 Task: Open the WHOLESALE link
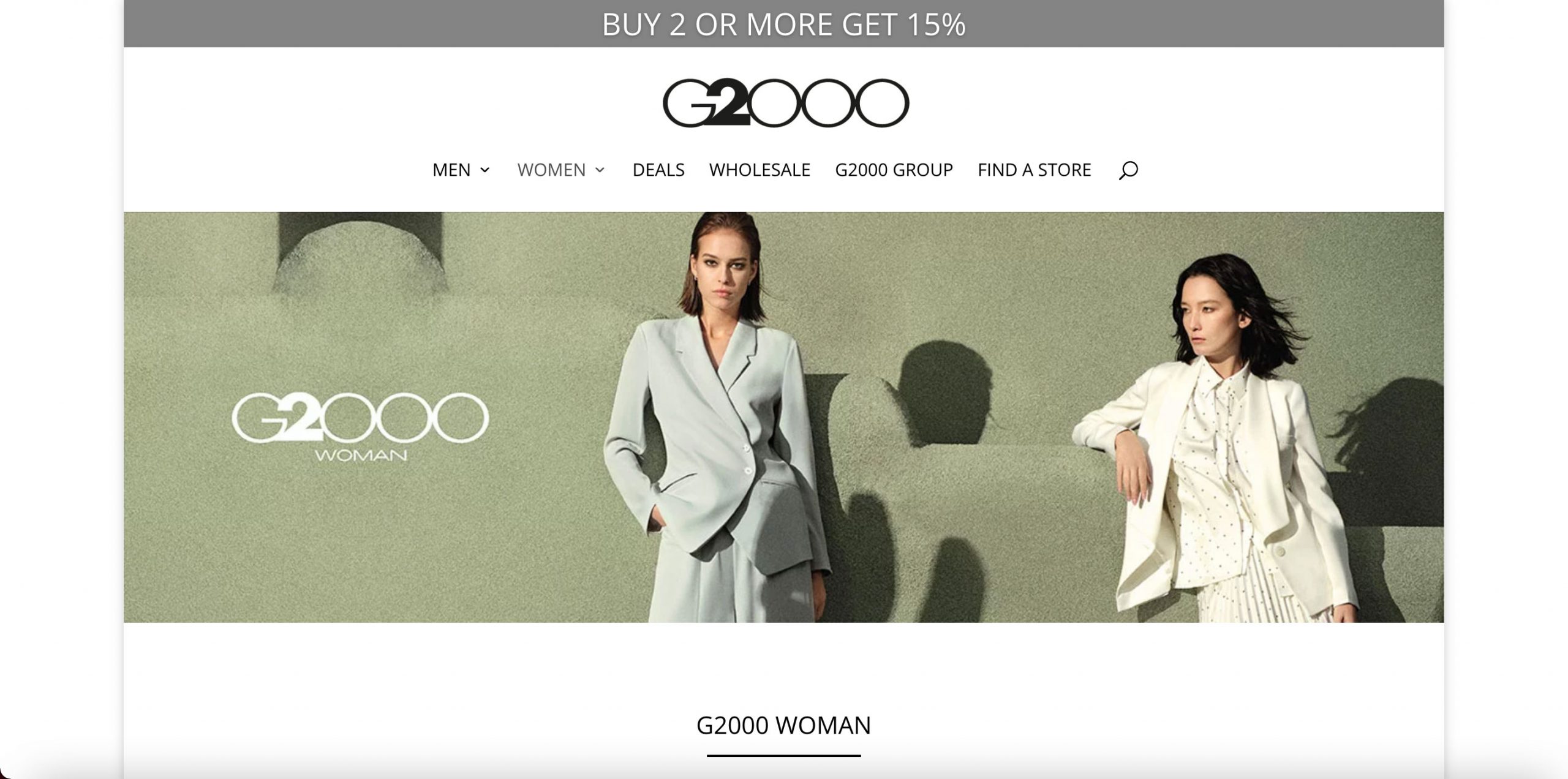[x=759, y=170]
